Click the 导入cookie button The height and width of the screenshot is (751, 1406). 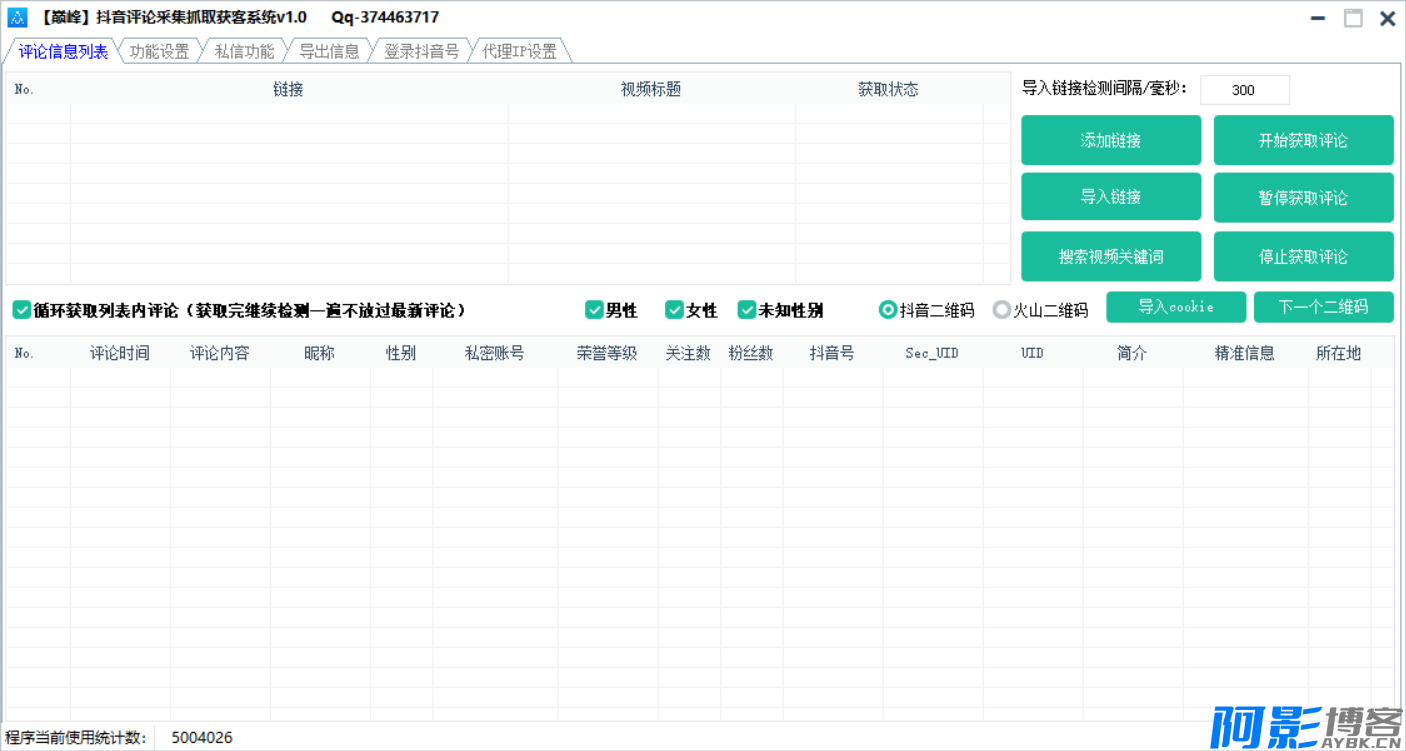pos(1176,307)
